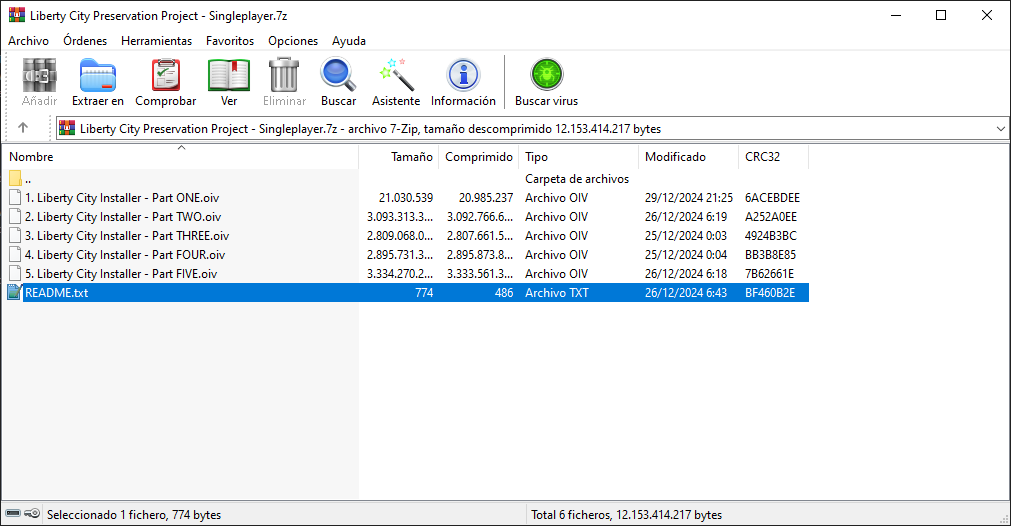Sort by Modificado column header
Viewport: 1011px width, 526px height.
[688, 157]
